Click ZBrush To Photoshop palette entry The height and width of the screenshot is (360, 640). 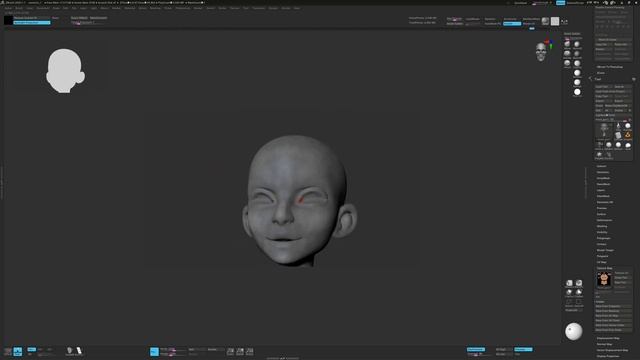pos(609,67)
